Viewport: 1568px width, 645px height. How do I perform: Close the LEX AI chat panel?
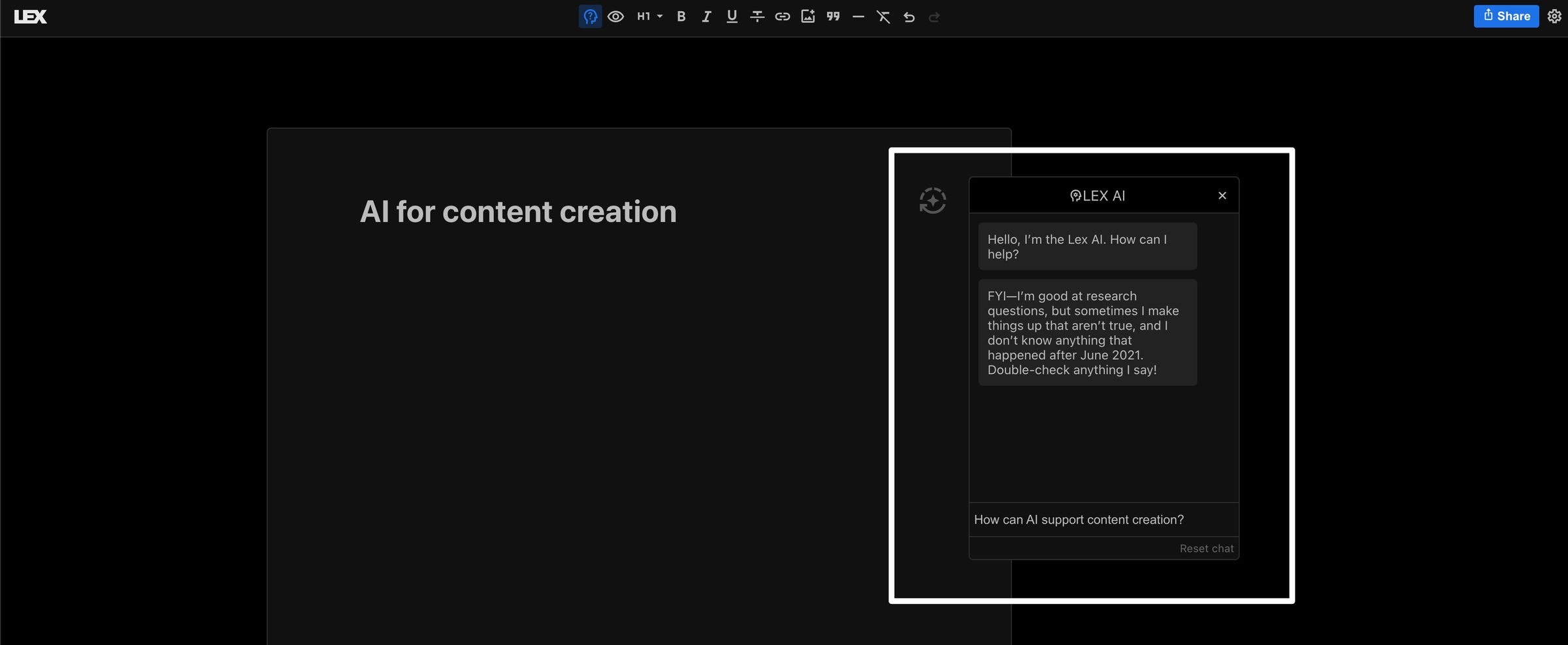pos(1222,195)
